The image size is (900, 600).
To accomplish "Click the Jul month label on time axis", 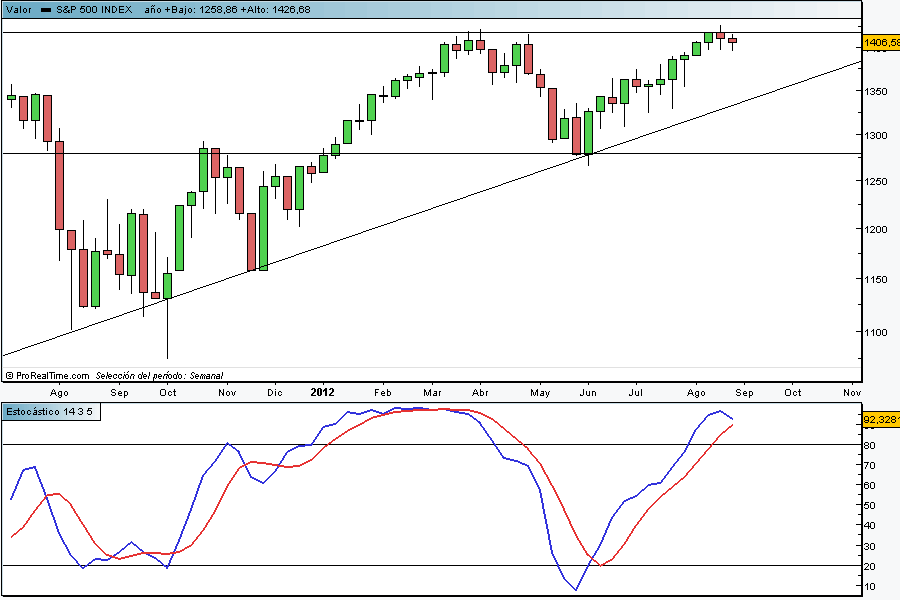I will pyautogui.click(x=635, y=393).
